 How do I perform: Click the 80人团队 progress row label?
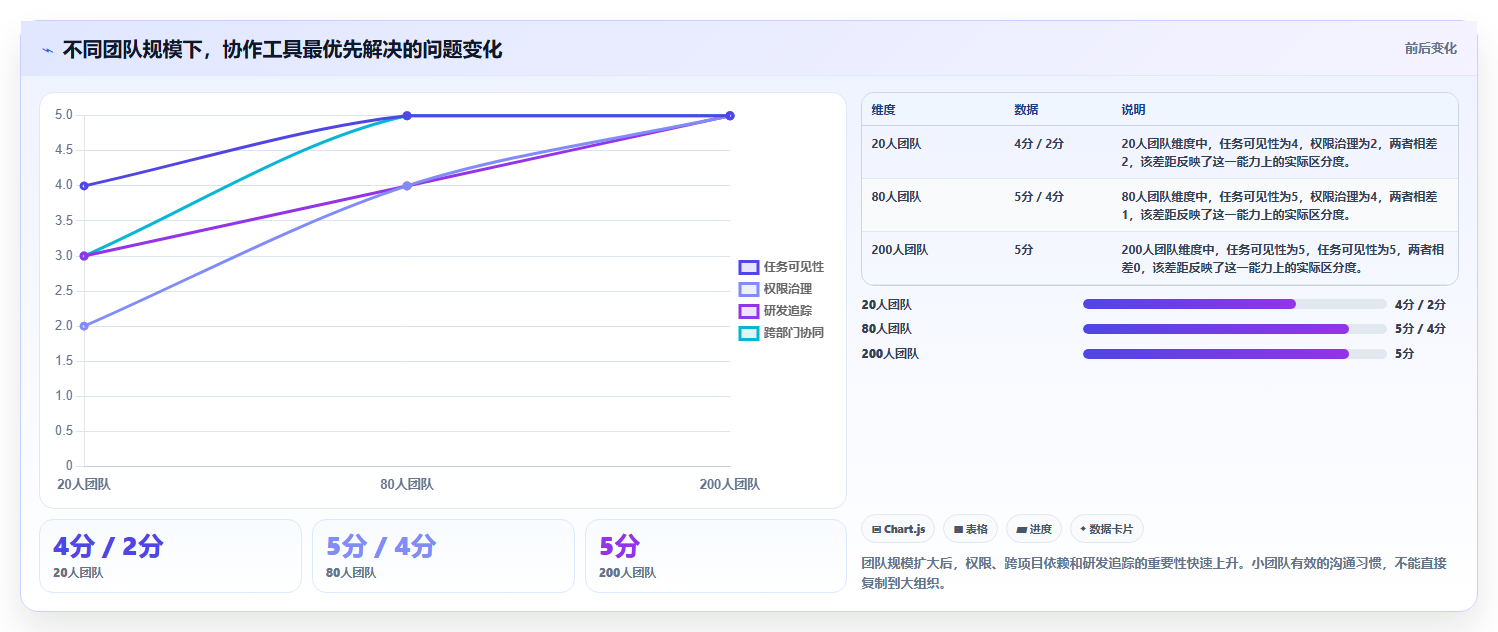(887, 329)
